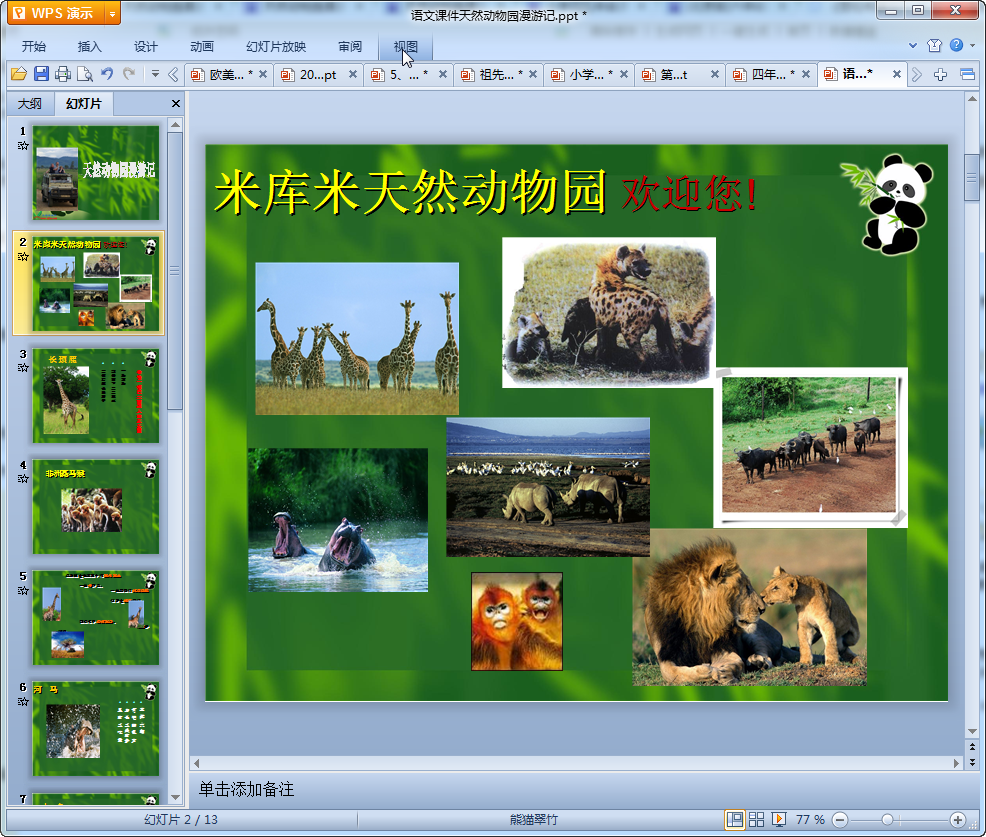The image size is (986, 837).
Task: Click the Print icon in quick toolbar
Action: point(63,74)
